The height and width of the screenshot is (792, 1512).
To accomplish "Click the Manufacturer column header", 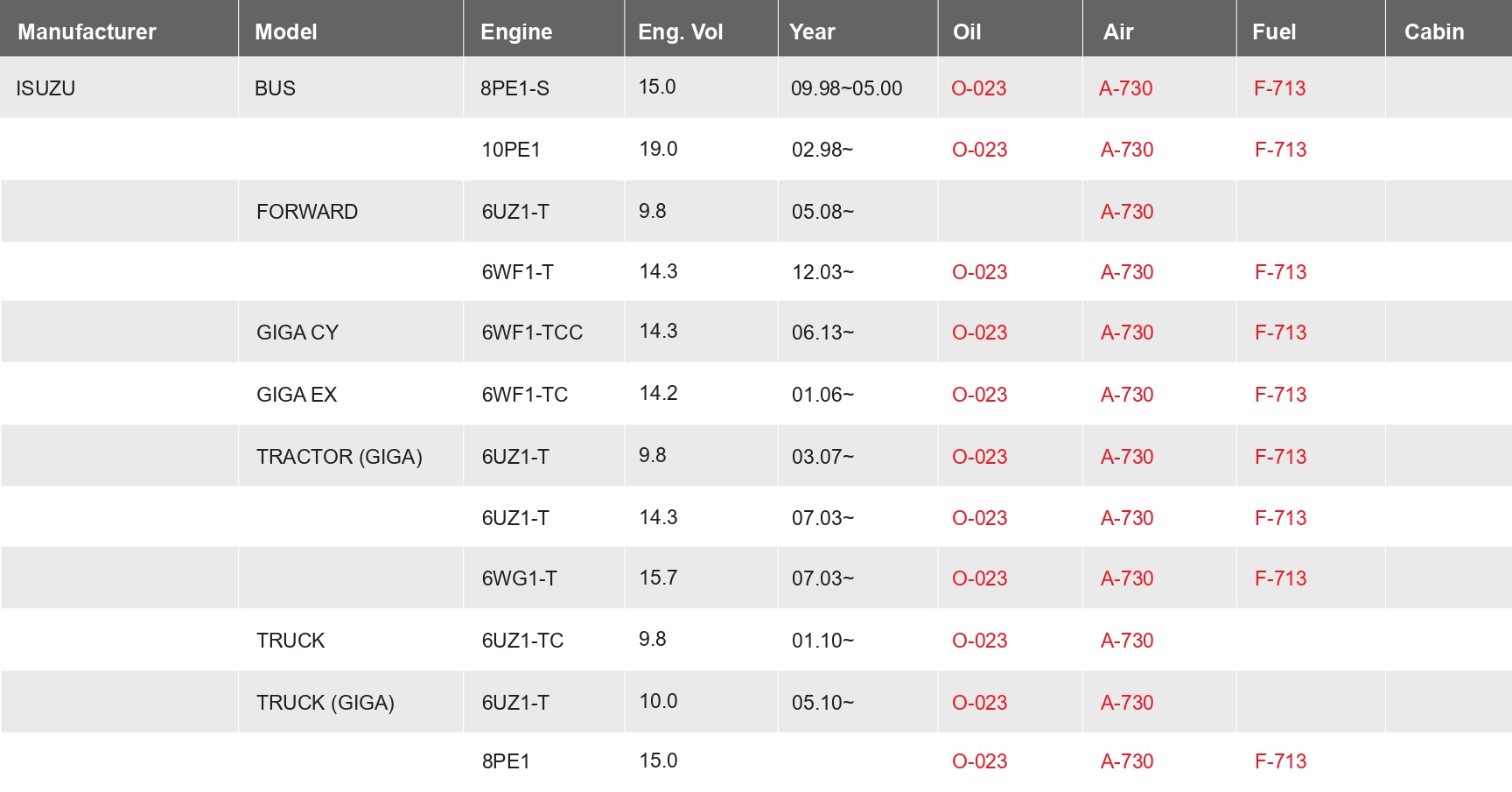I will [87, 32].
